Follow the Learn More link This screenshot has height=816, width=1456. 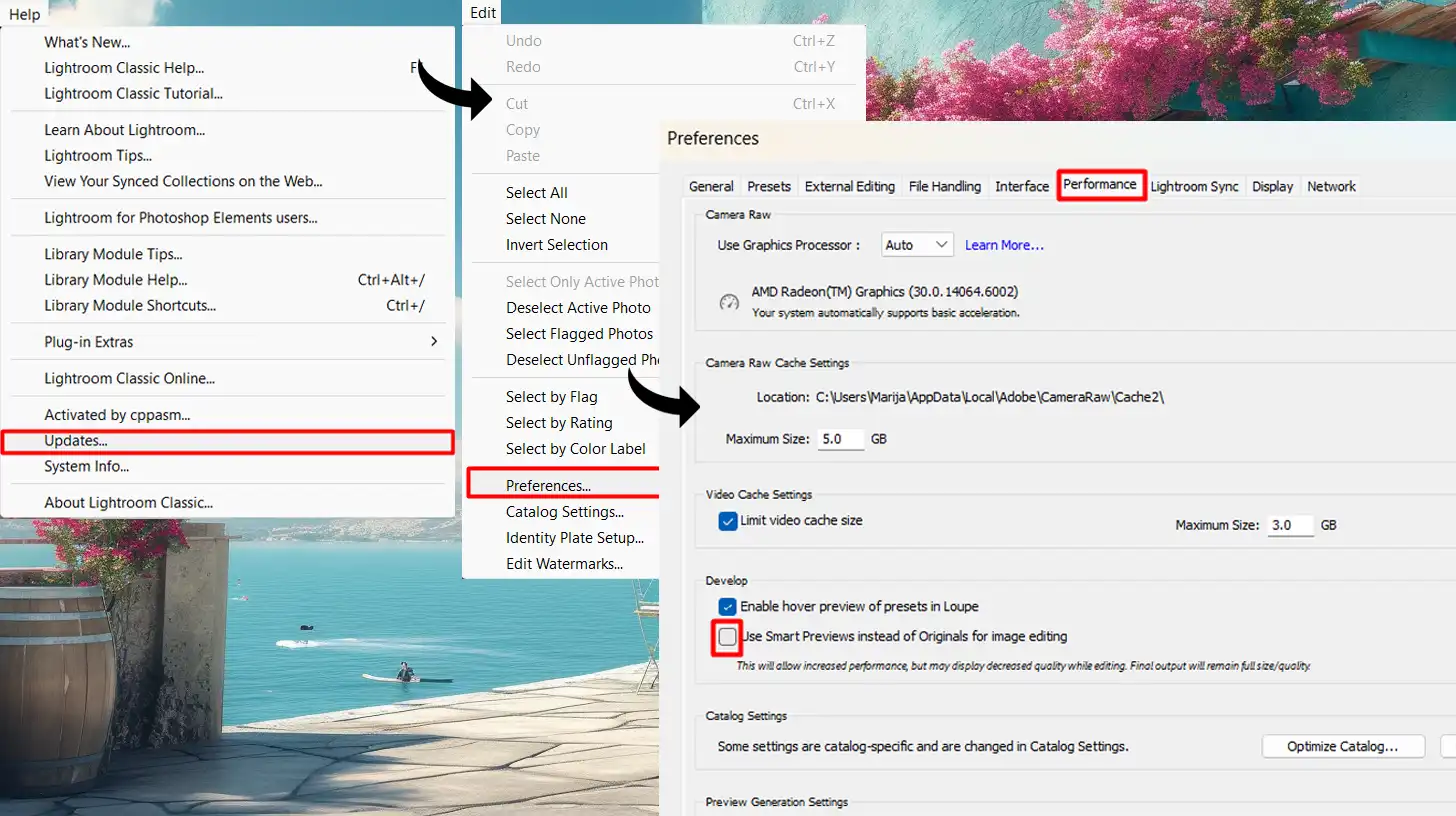[x=1004, y=245]
